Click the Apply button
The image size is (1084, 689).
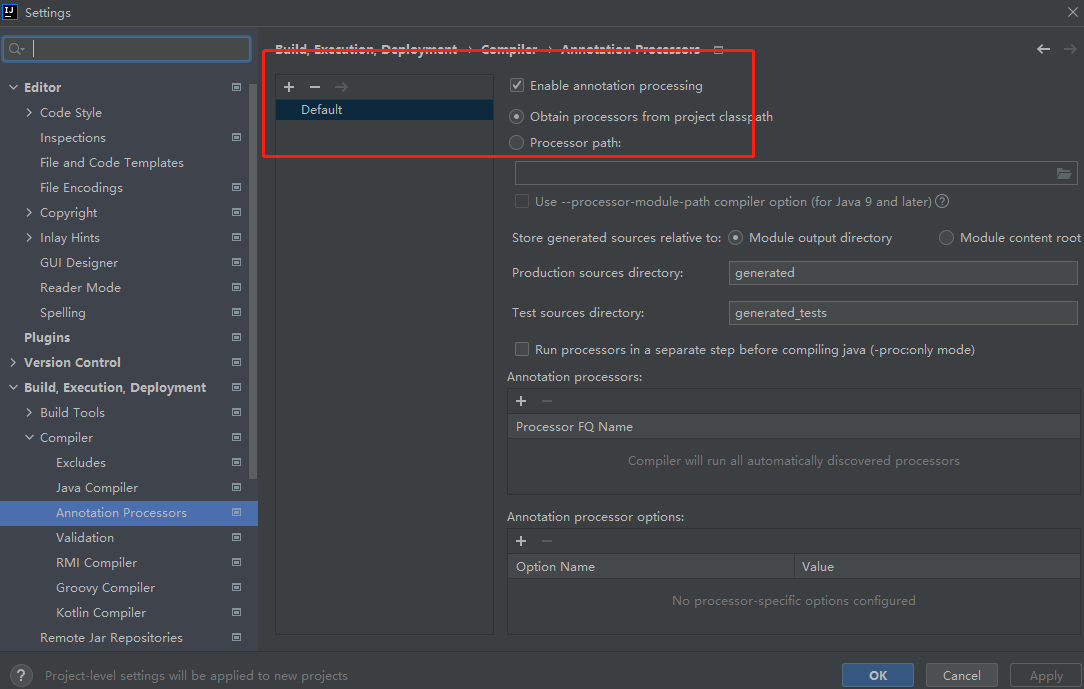pyautogui.click(x=1045, y=675)
